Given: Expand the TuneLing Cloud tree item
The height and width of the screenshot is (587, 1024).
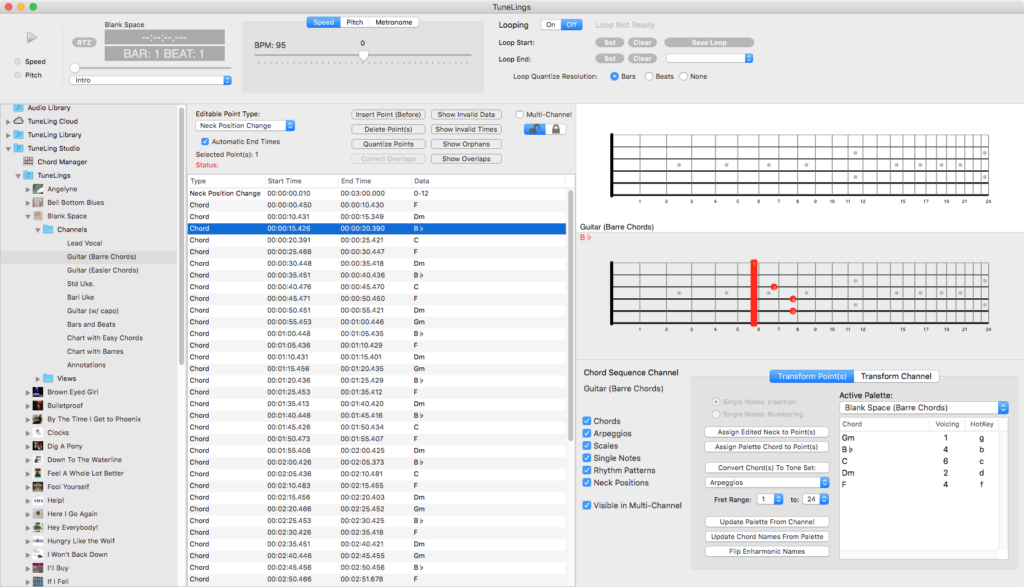Looking at the screenshot, I should click(x=8, y=121).
